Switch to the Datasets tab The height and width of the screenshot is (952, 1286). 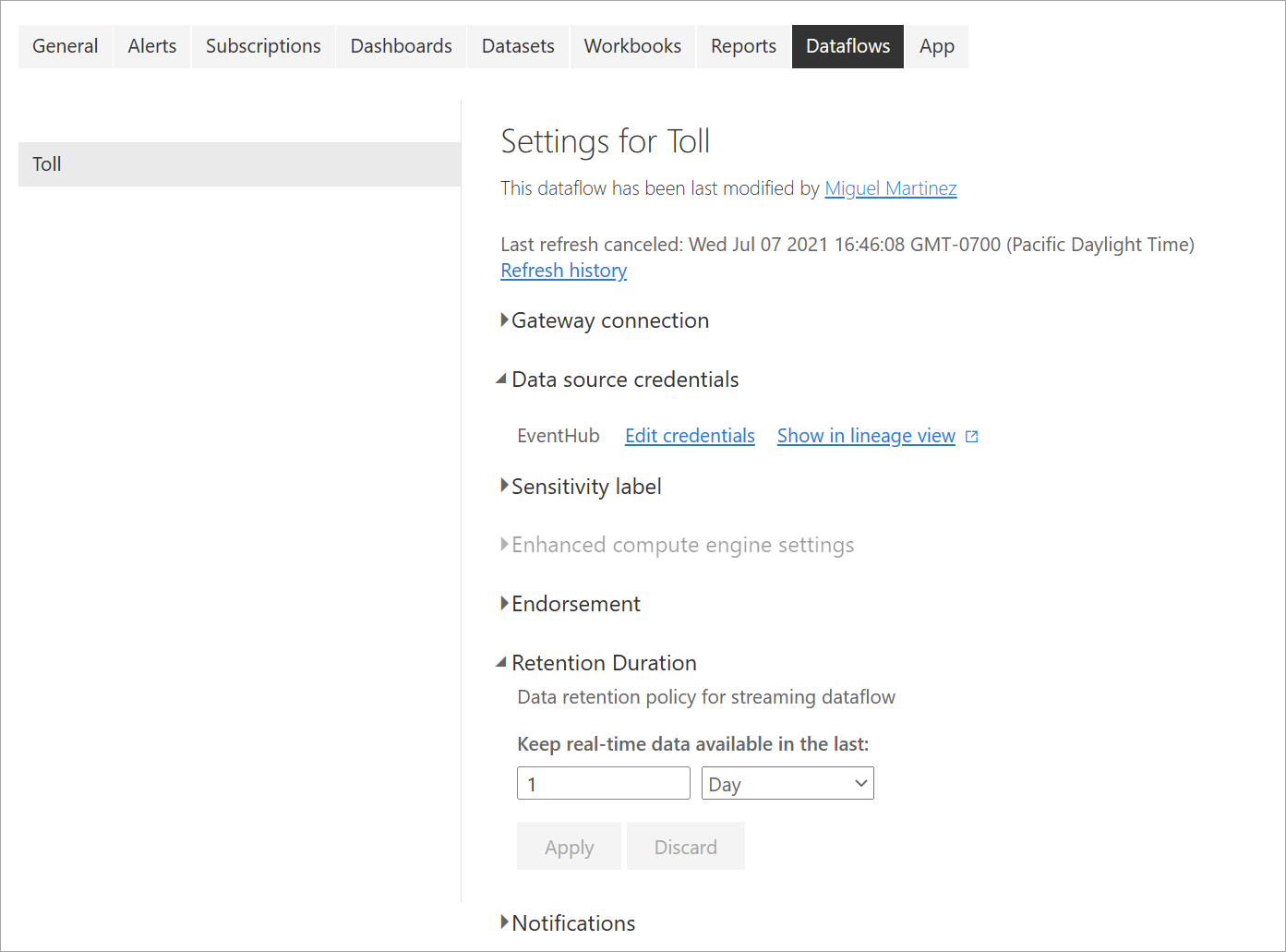pos(517,45)
